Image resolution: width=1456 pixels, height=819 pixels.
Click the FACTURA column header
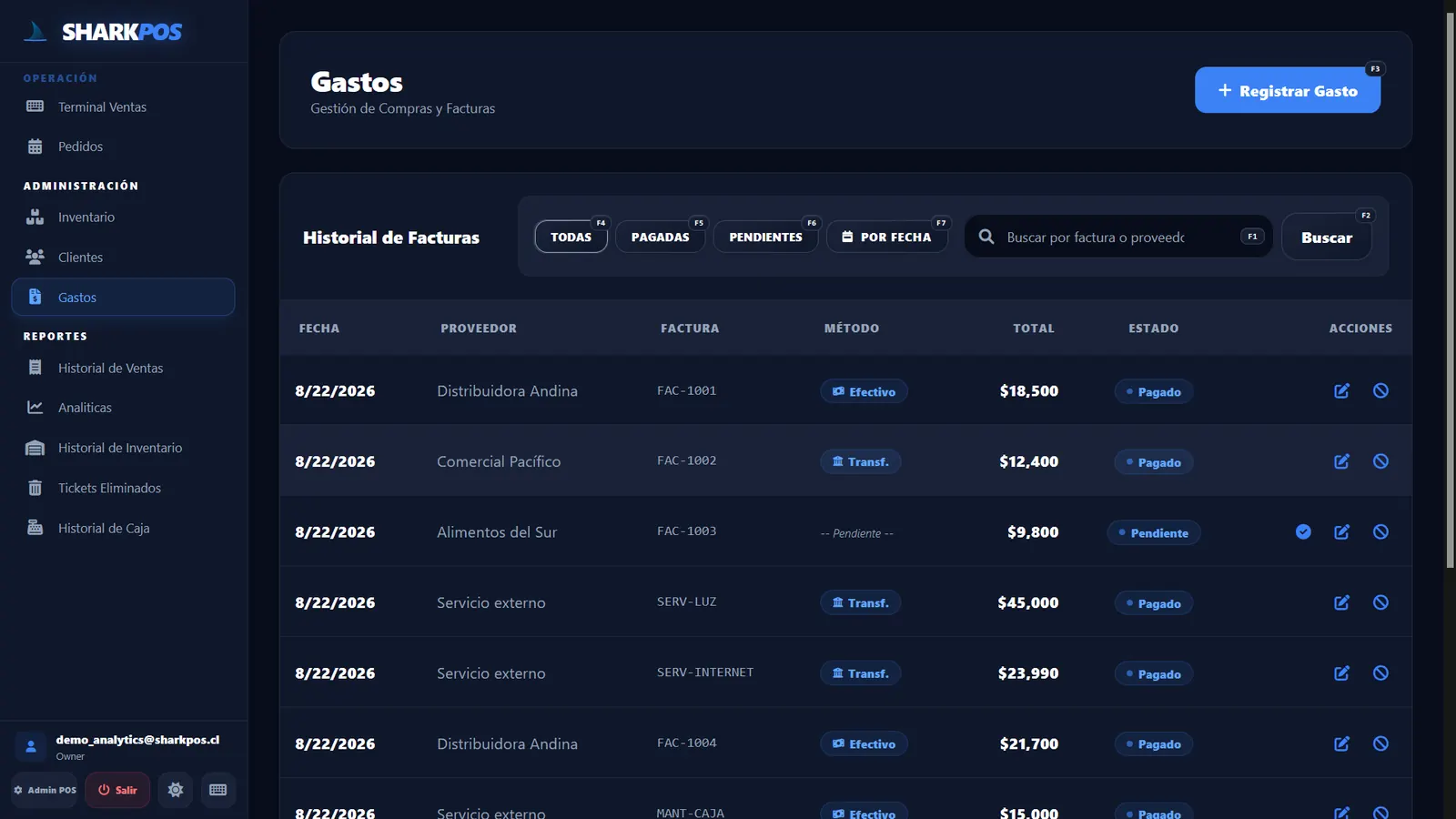[690, 329]
